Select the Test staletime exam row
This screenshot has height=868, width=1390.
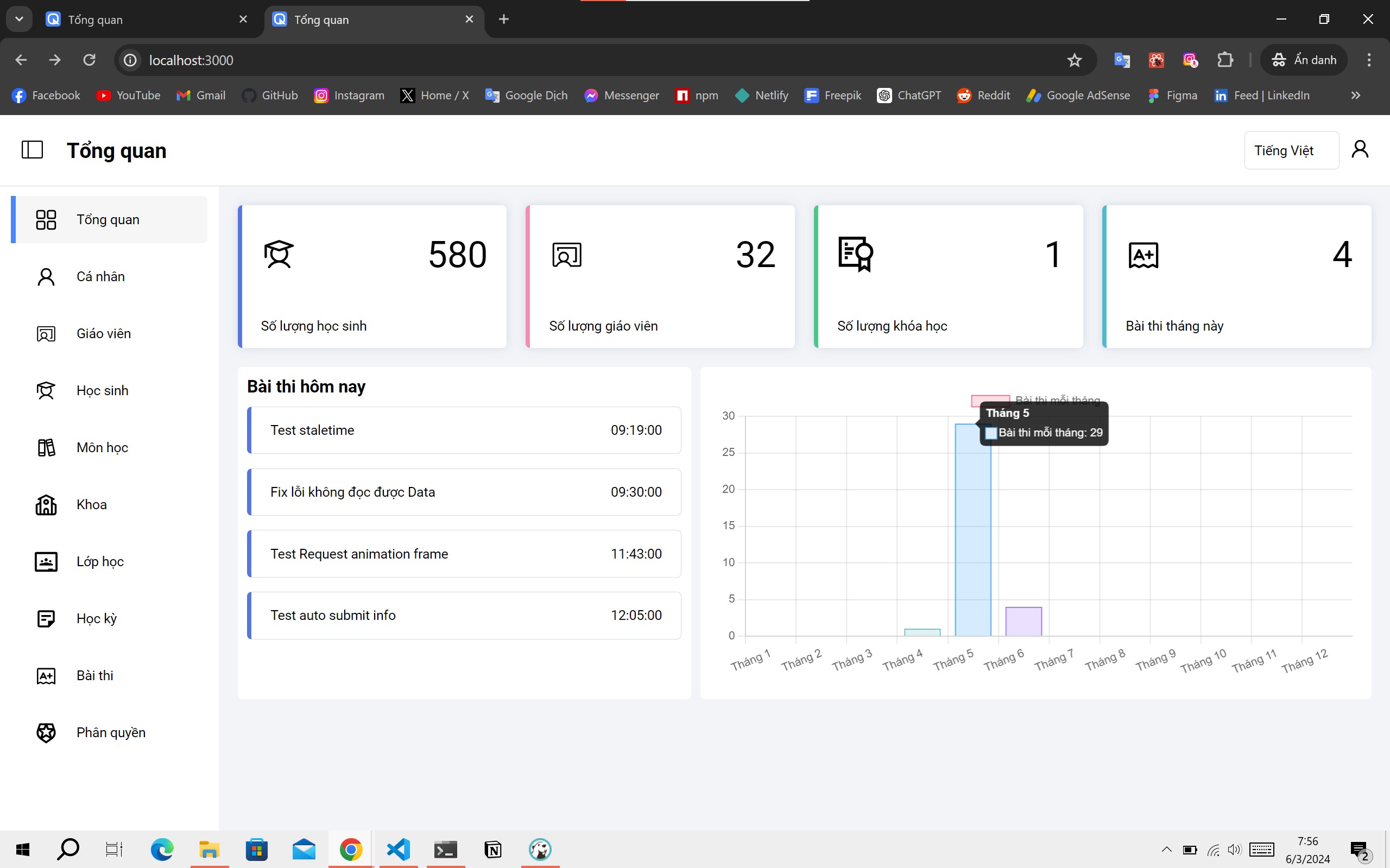tap(464, 430)
